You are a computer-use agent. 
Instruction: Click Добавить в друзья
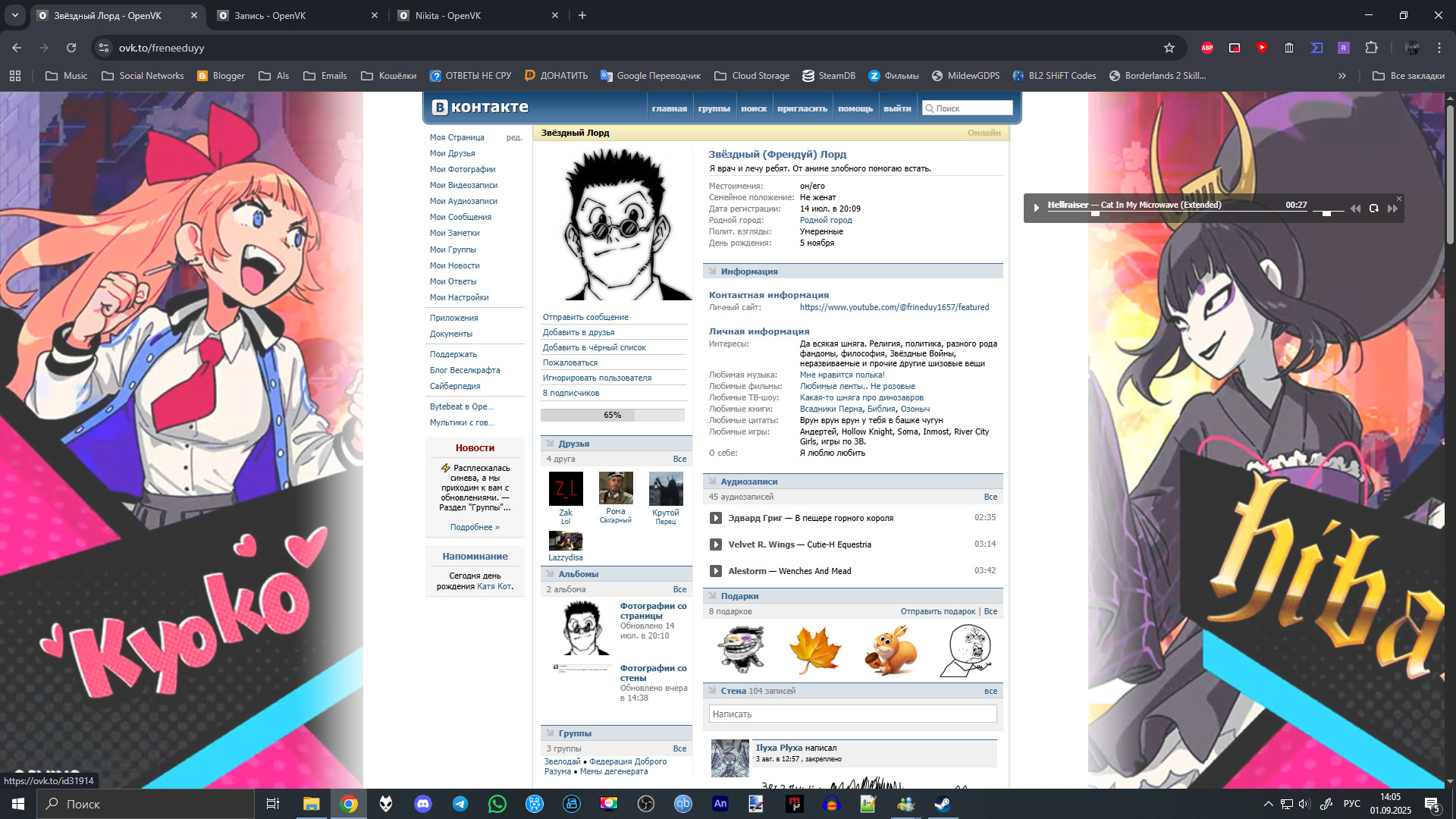pos(579,332)
